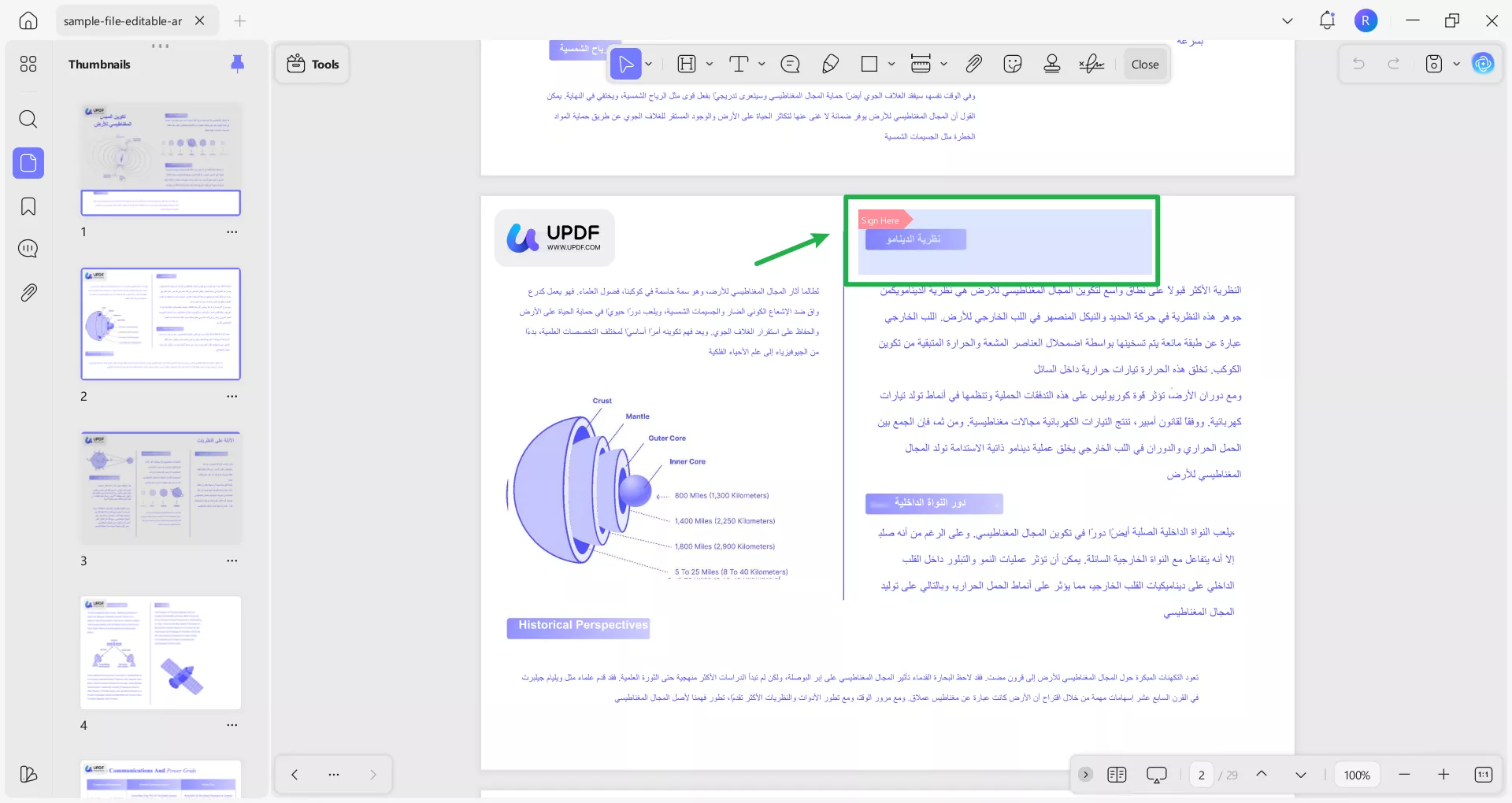The height and width of the screenshot is (803, 1512).
Task: Open the bookmarks panel
Action: pos(28,206)
